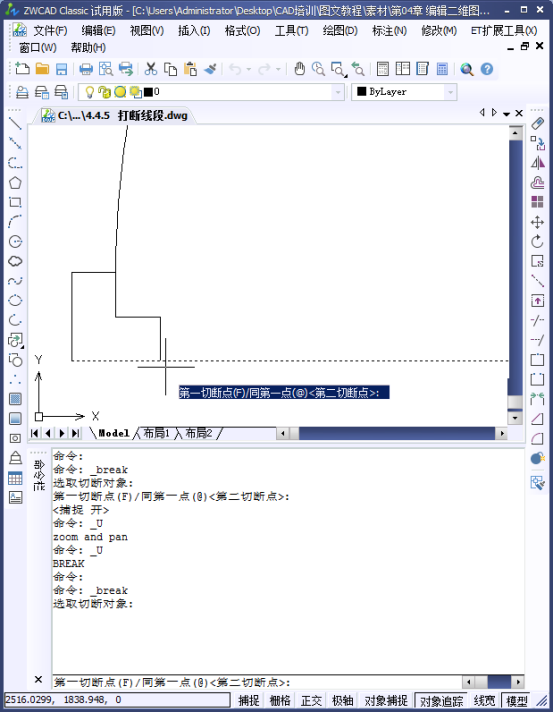The width and height of the screenshot is (554, 712).
Task: Activate the Pan hand tool
Action: tap(299, 69)
